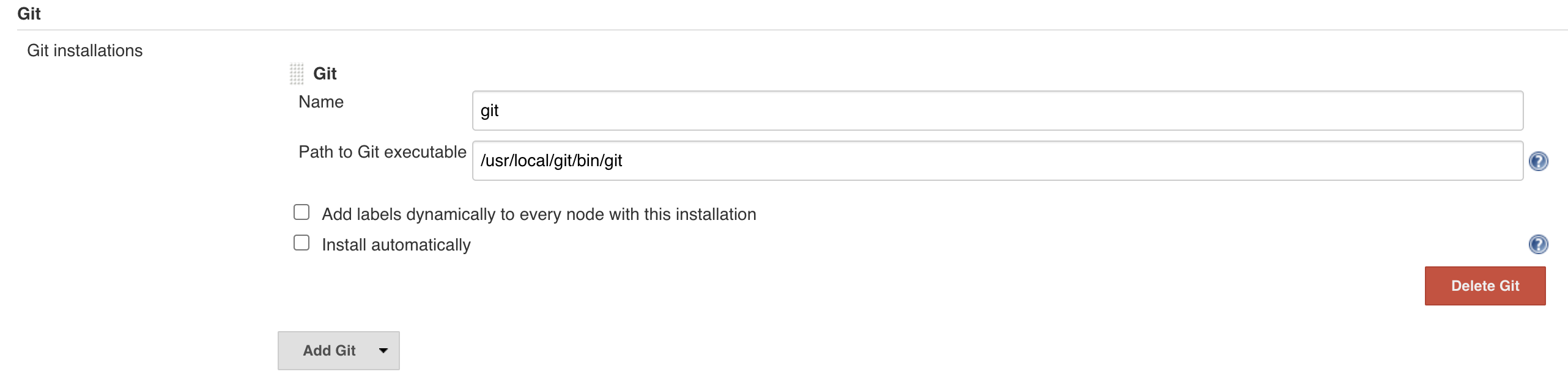1568x380 pixels.
Task: Click the top 'Git' section heading
Action: click(x=29, y=13)
